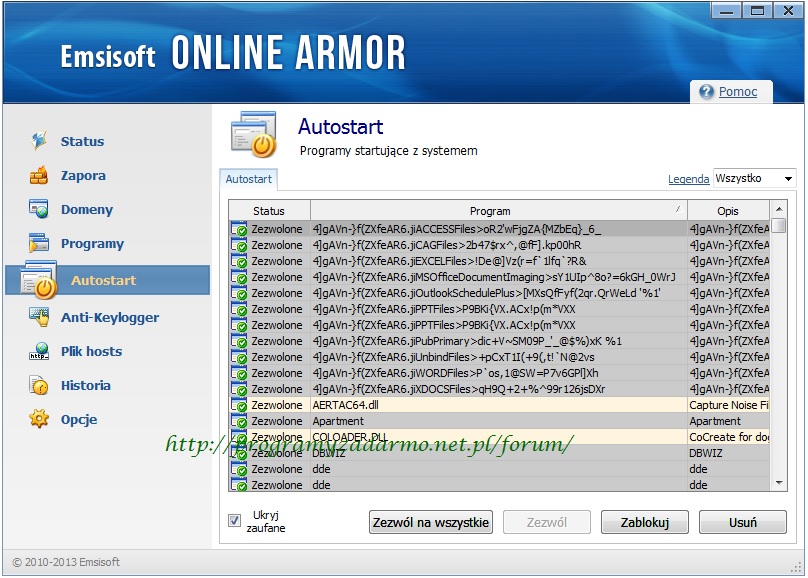Screen dimensions: 808x578
Task: Click the Plik hosts icon
Action: pyautogui.click(x=39, y=351)
